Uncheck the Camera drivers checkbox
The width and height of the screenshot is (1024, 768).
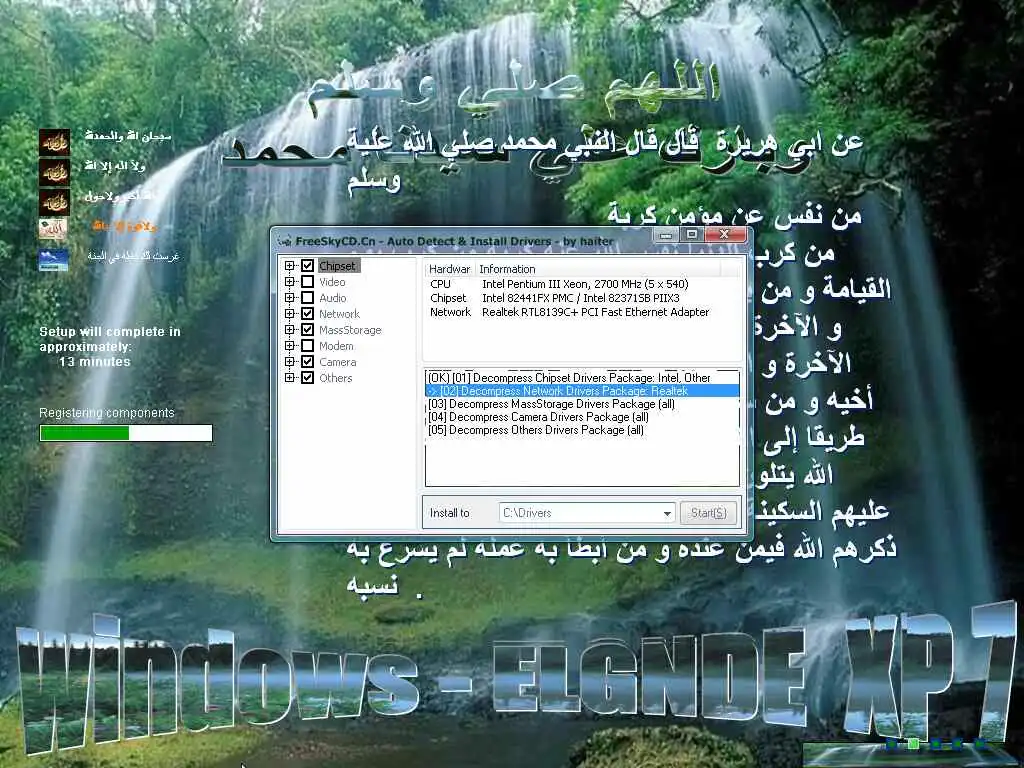click(308, 362)
